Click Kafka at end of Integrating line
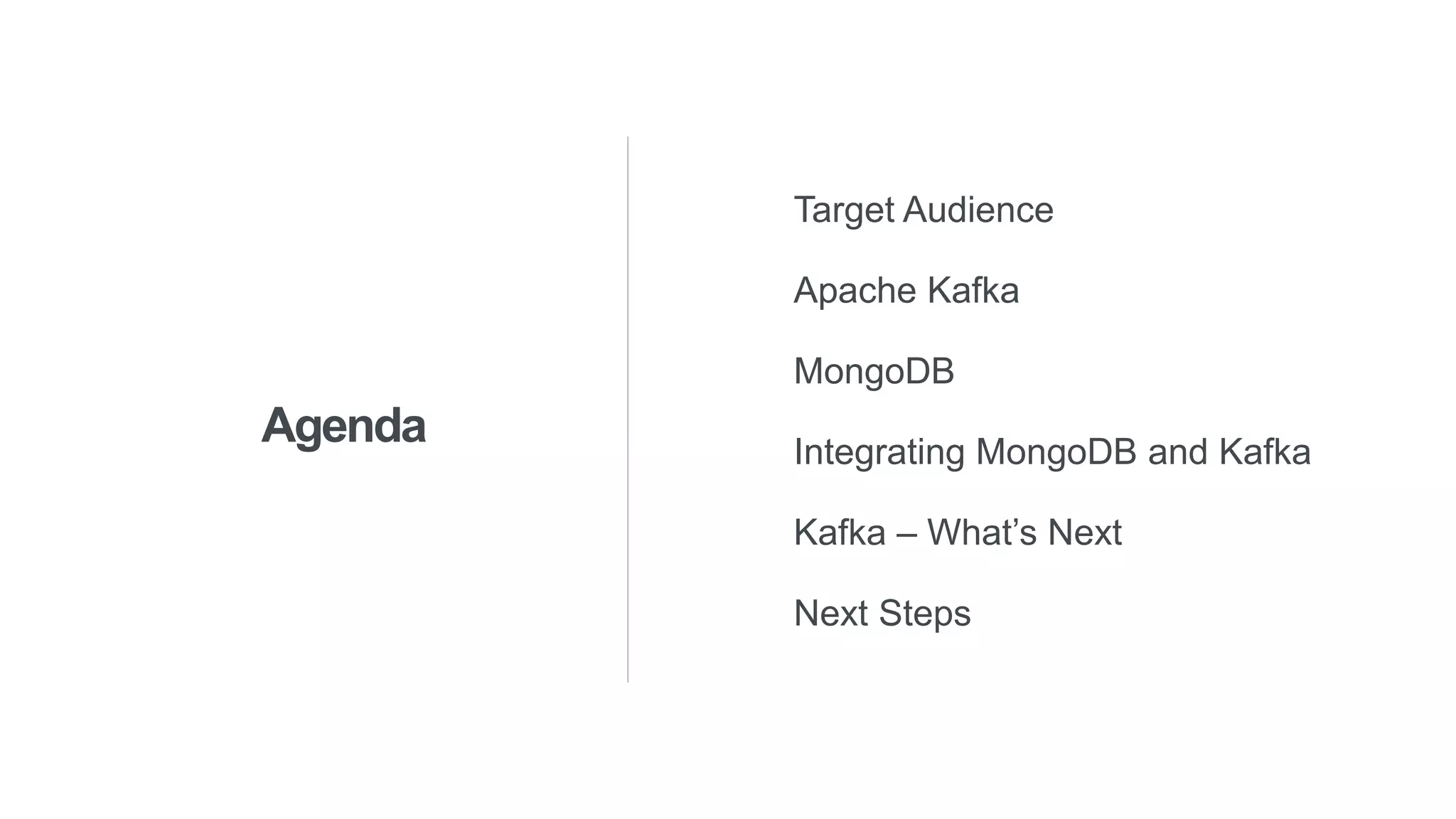The height and width of the screenshot is (819, 1456). (x=1265, y=452)
